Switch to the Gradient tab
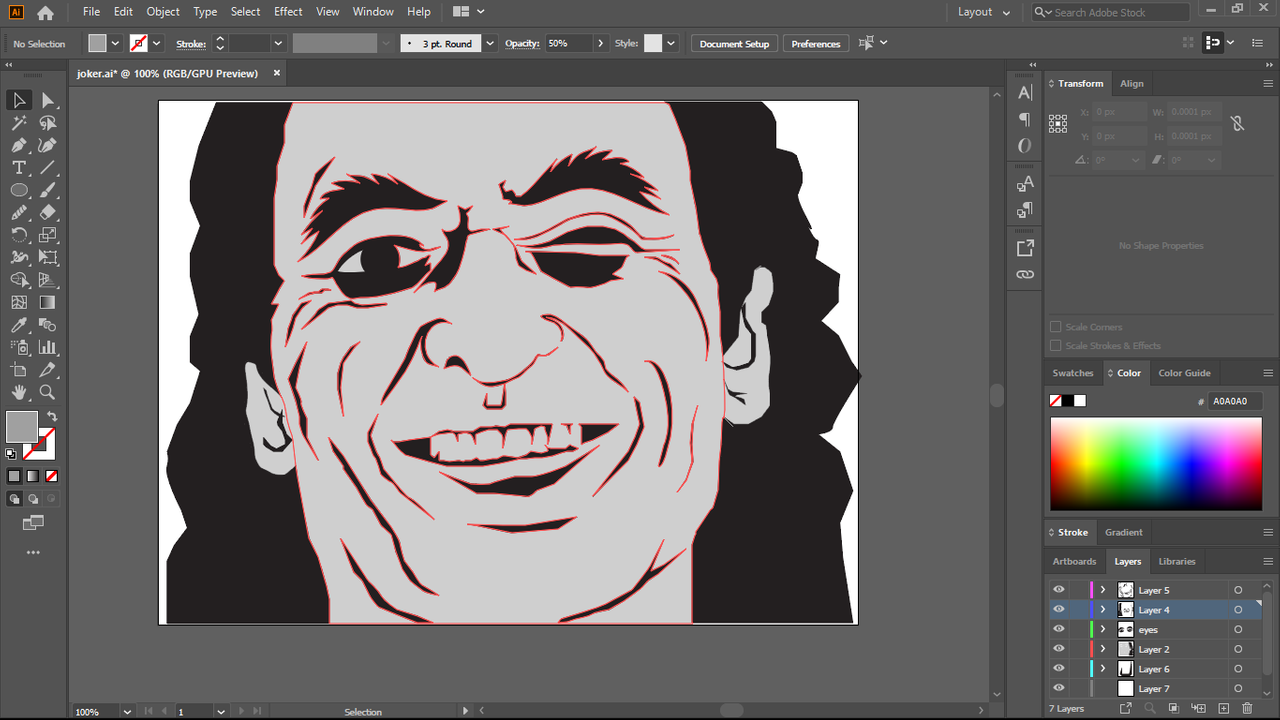1280x720 pixels. (1124, 532)
